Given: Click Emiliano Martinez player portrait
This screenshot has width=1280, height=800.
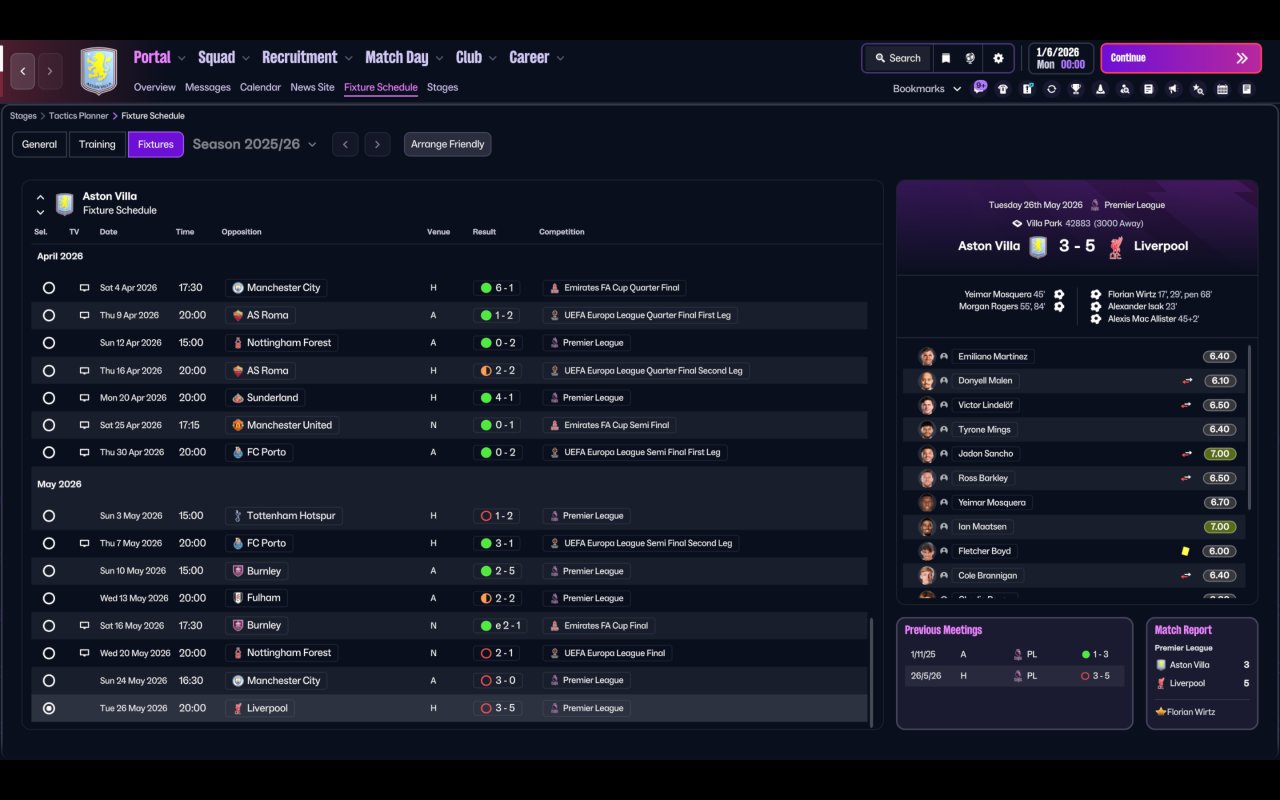Looking at the screenshot, I should (x=927, y=356).
